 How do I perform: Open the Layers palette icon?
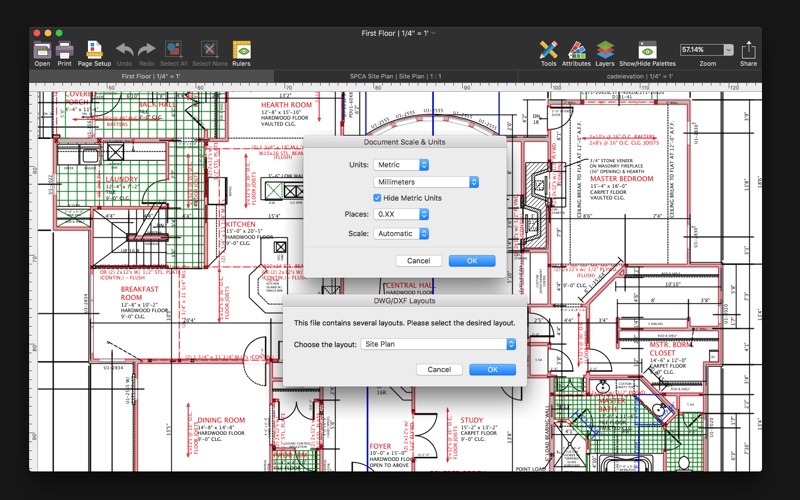pos(605,50)
